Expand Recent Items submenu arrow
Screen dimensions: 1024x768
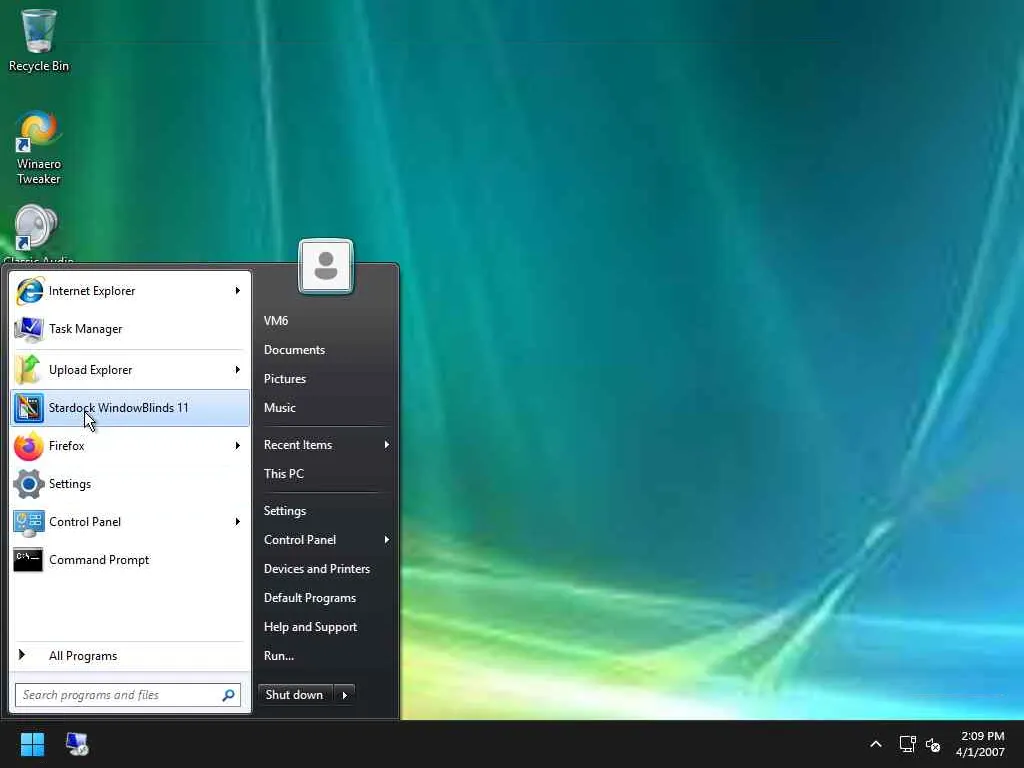387,445
